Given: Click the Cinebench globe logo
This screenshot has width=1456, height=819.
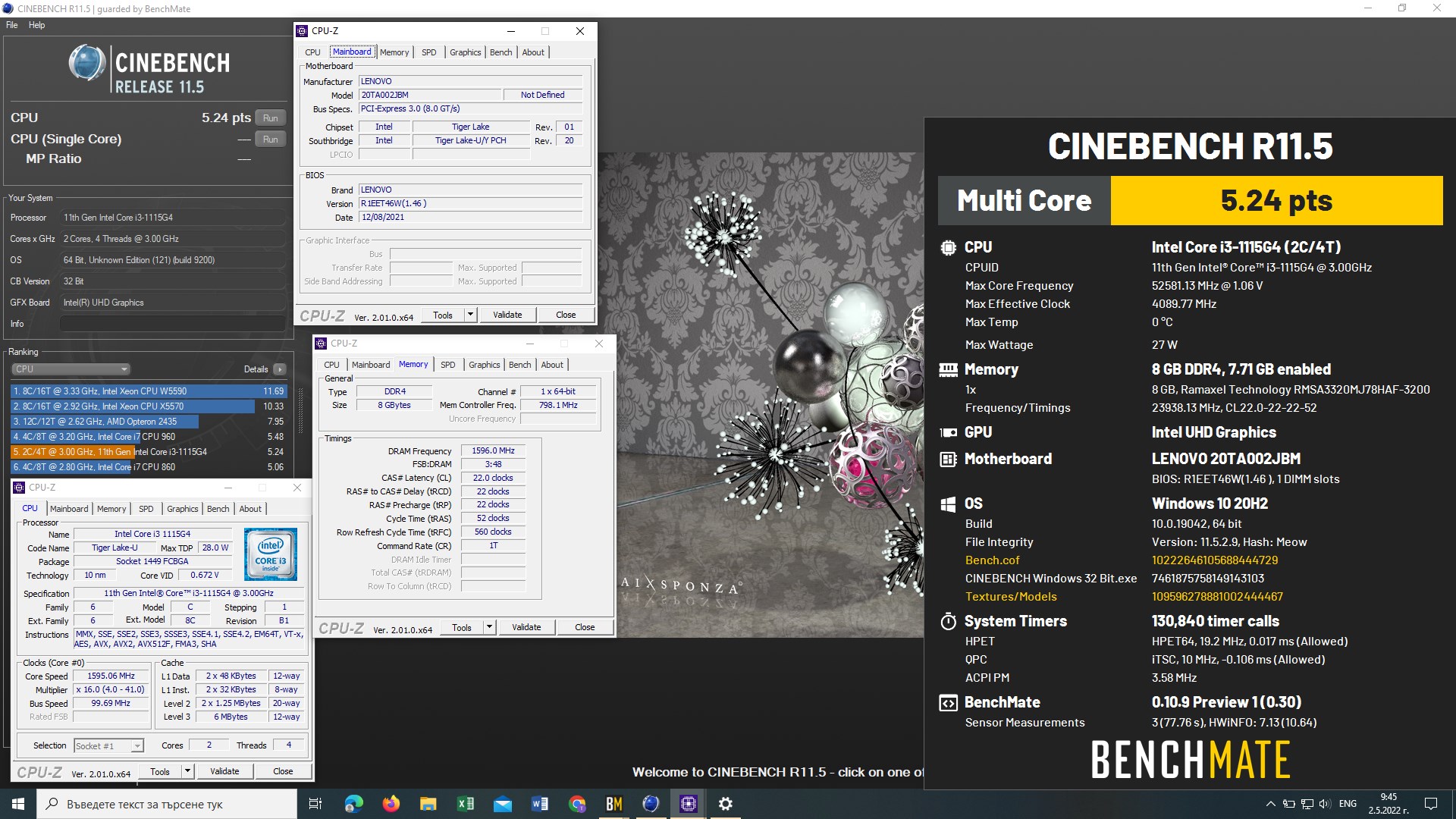Looking at the screenshot, I should 86,64.
